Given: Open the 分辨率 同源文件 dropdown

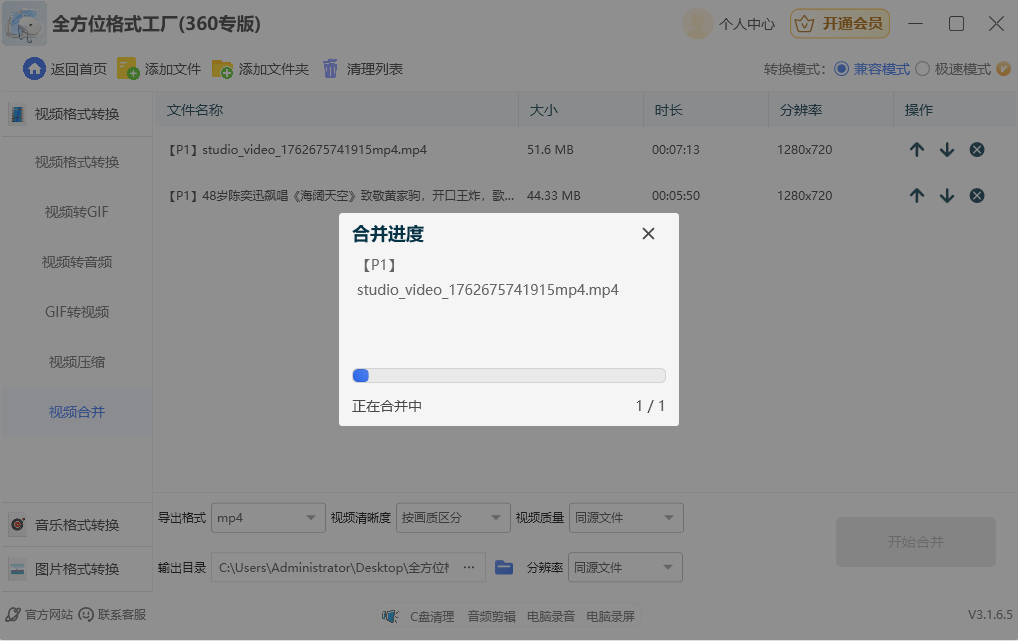Looking at the screenshot, I should pos(625,567).
